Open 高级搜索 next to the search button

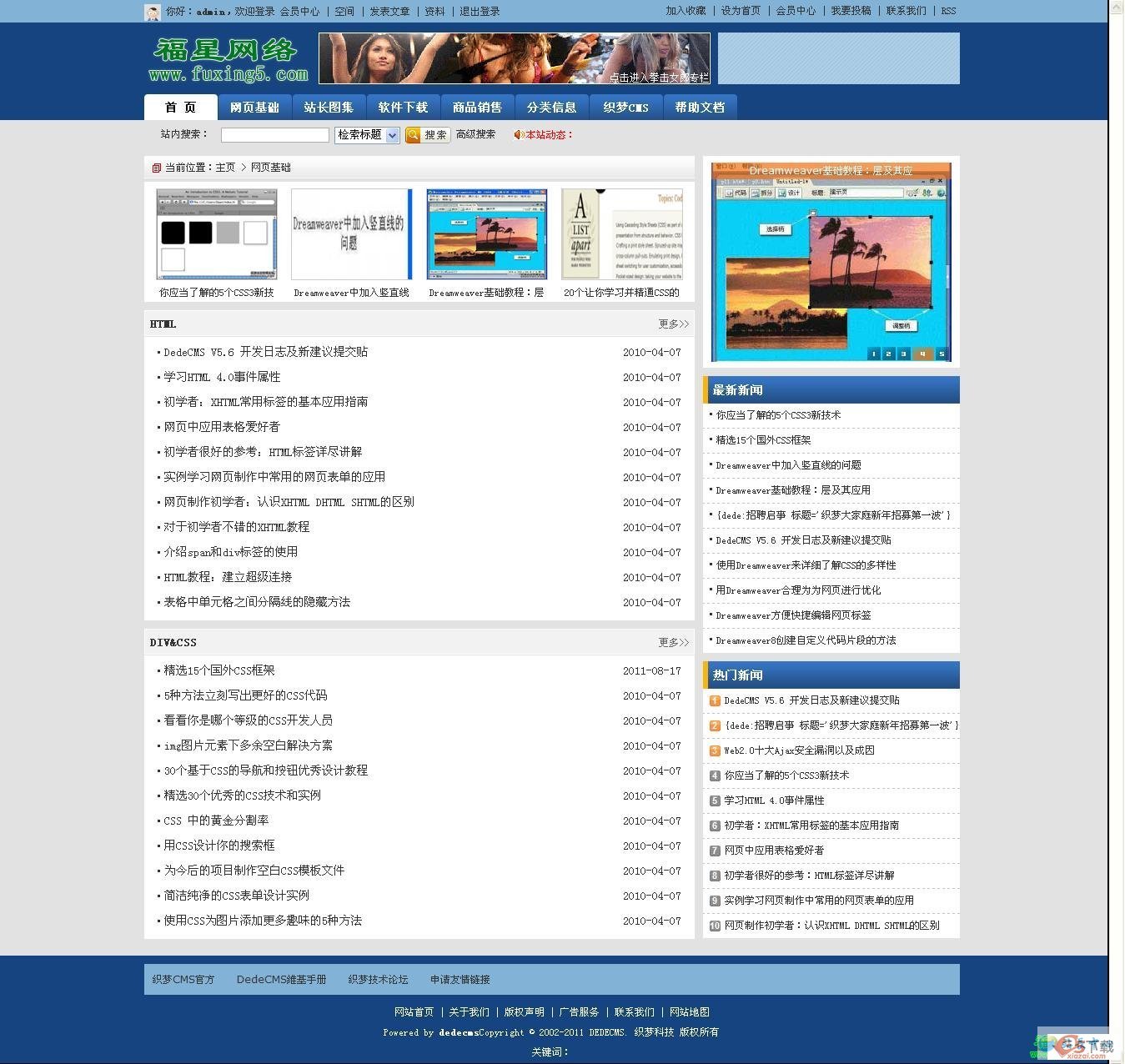pos(475,134)
